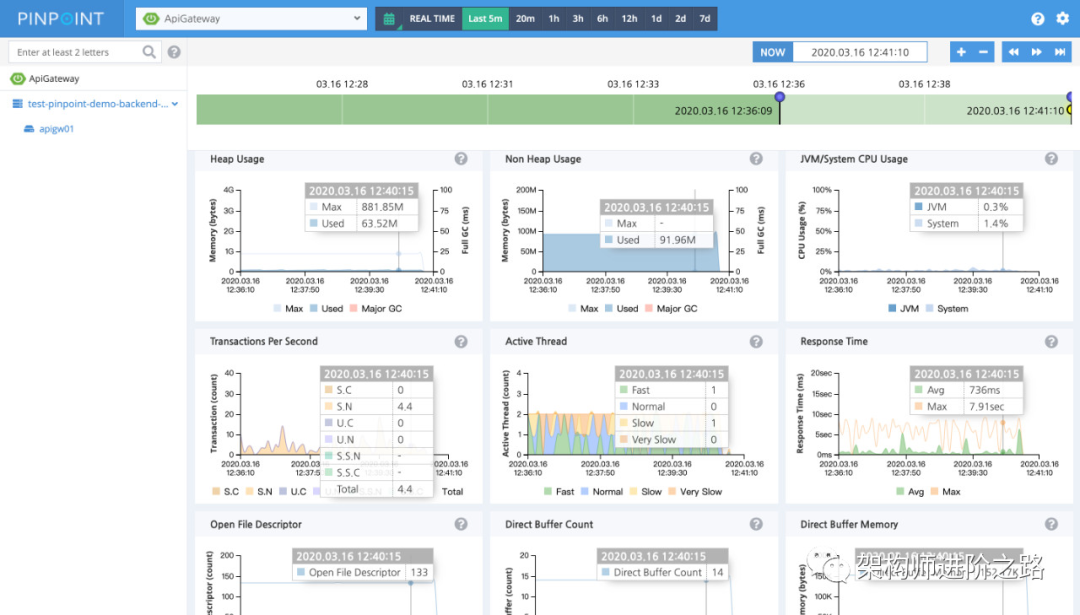Move timeline forward with fast-forward icon
This screenshot has width=1080, height=615.
coord(1037,52)
